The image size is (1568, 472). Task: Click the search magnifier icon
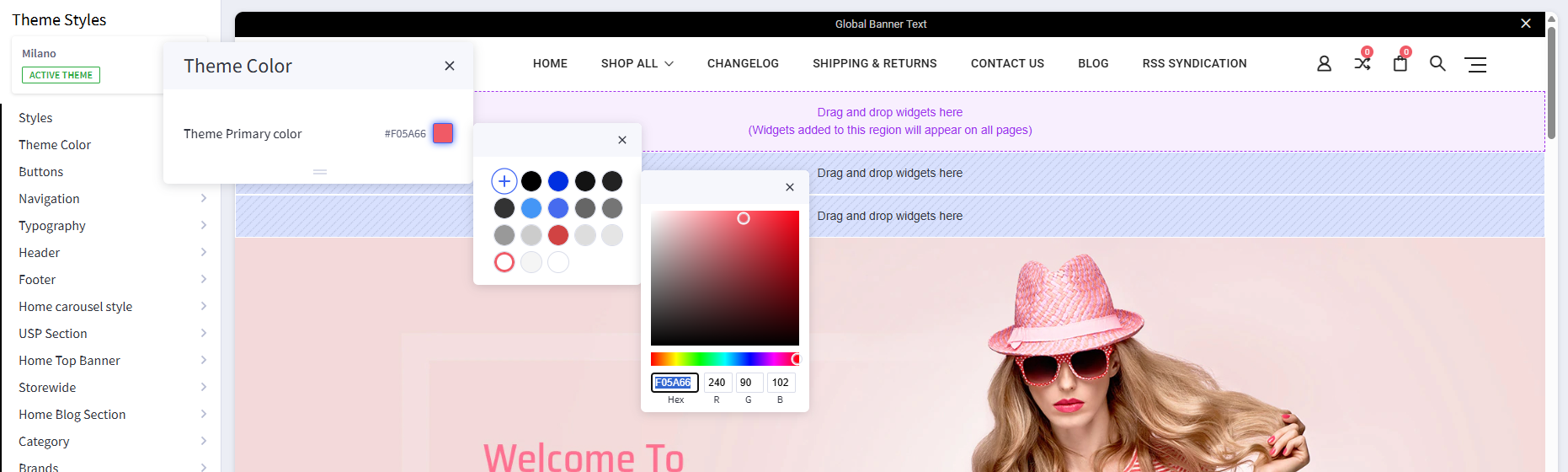click(x=1437, y=64)
